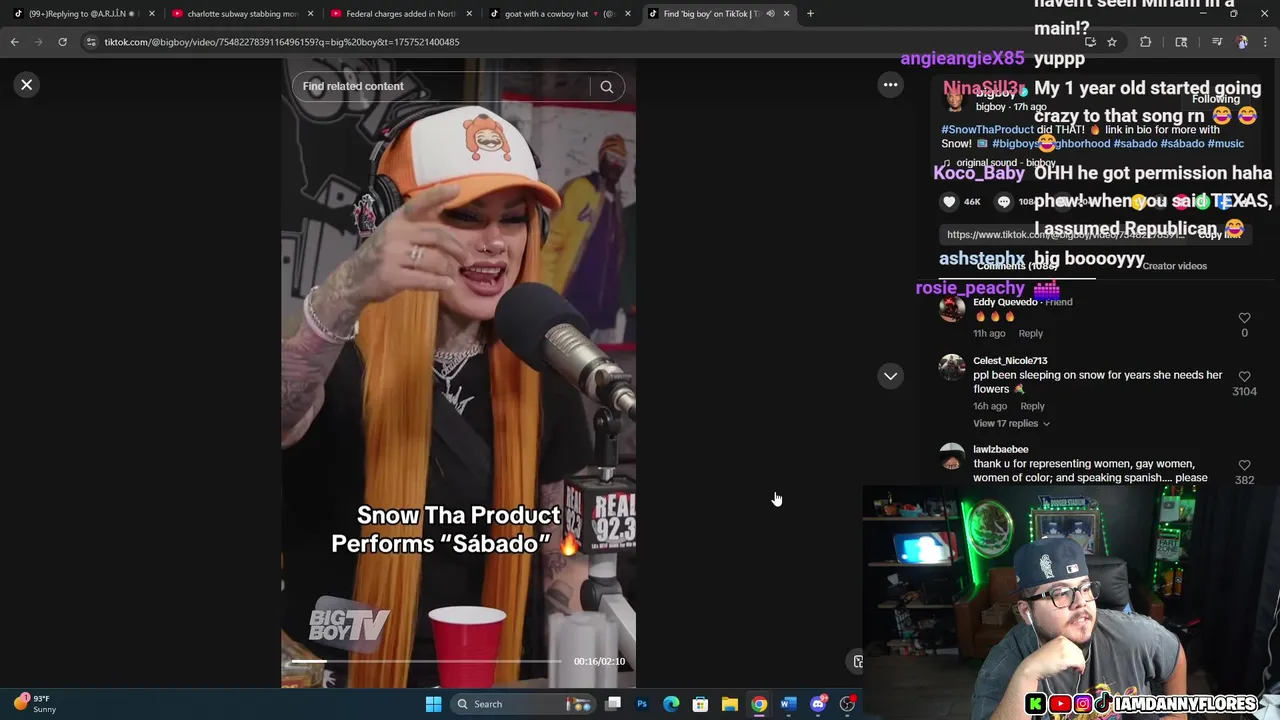The width and height of the screenshot is (1280, 720).
Task: Click the #music hashtag link
Action: pyautogui.click(x=1226, y=144)
